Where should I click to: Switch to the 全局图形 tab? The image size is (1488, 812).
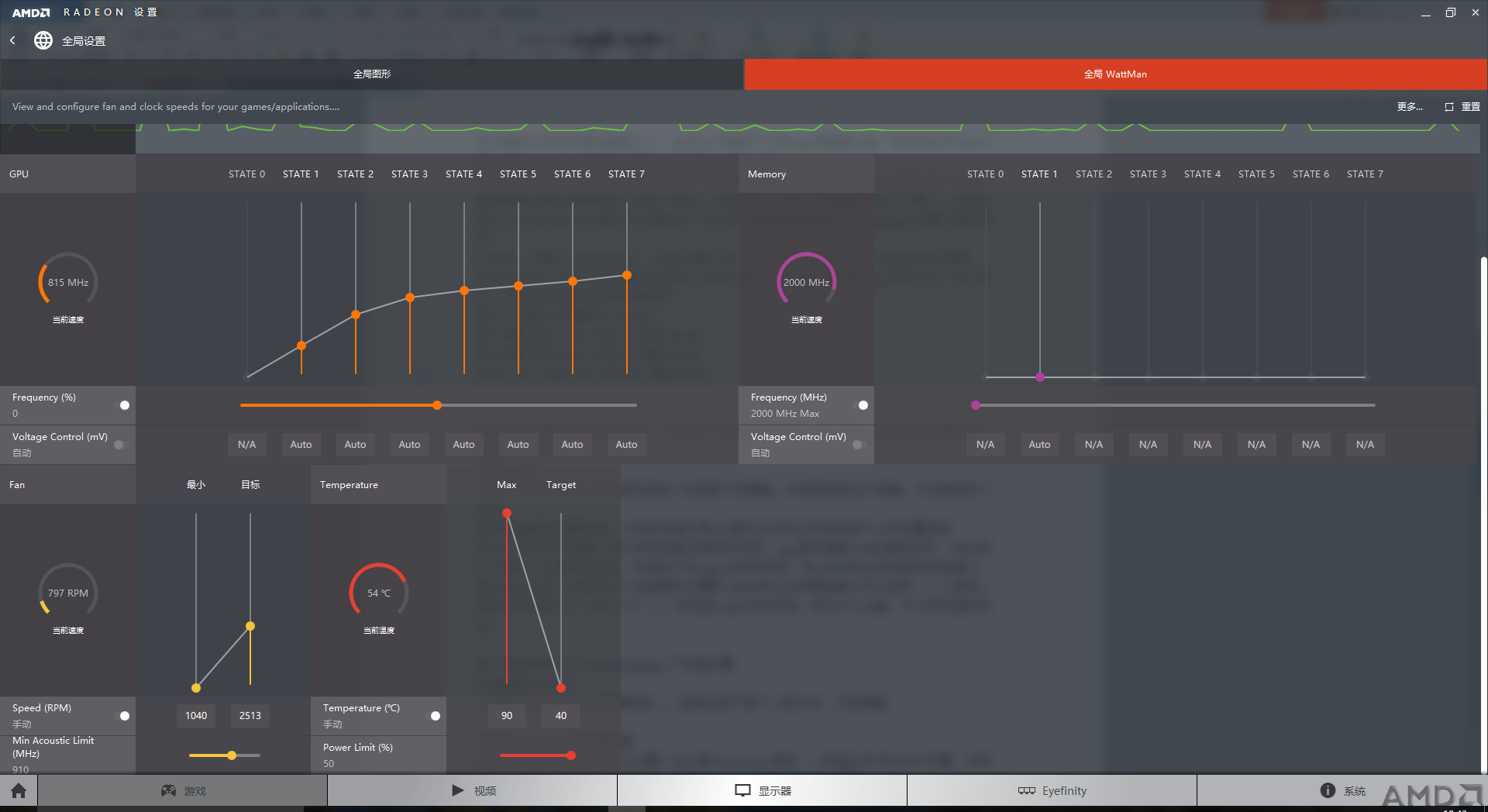372,74
